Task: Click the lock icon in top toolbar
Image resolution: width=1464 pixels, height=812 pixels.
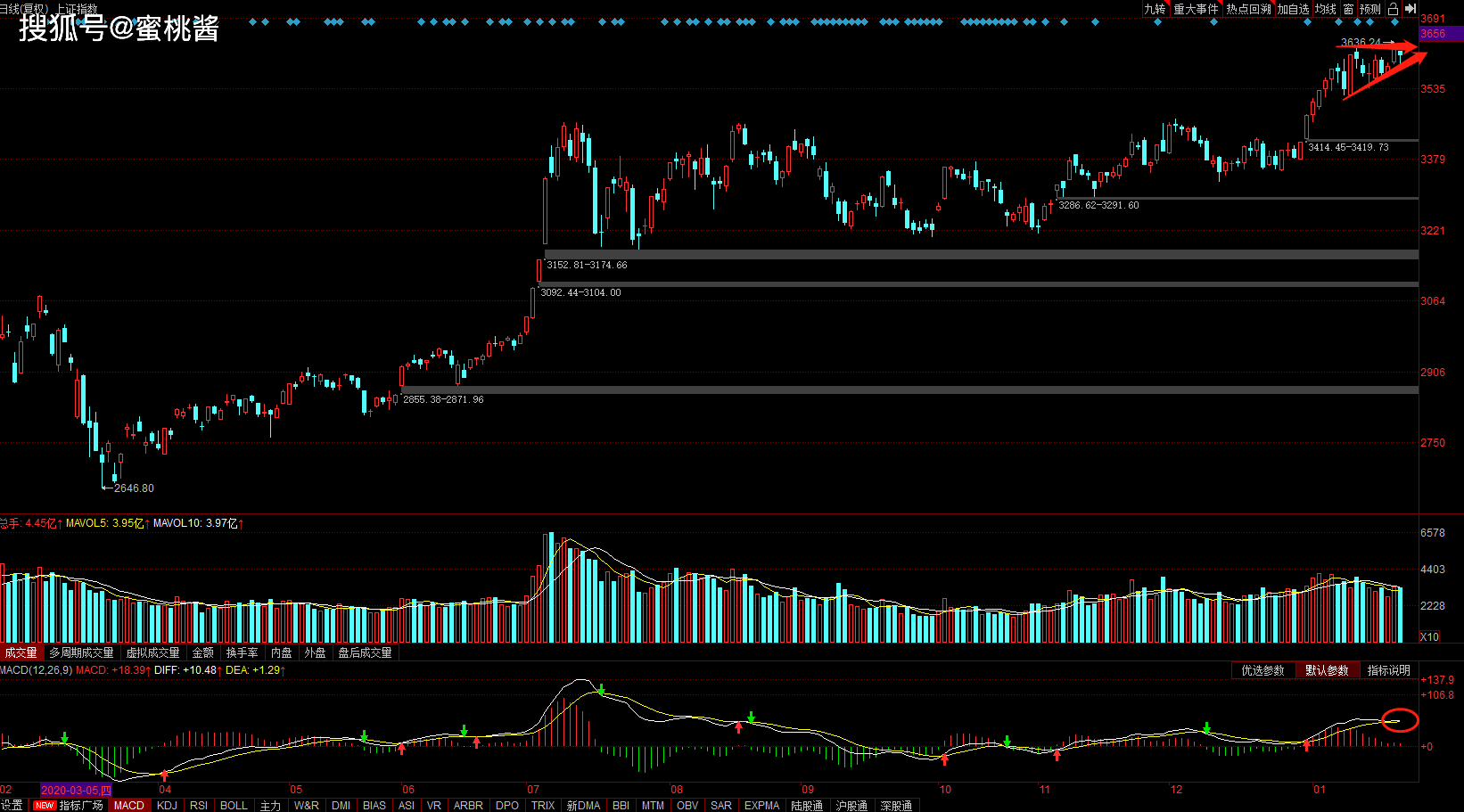Action: (1393, 9)
